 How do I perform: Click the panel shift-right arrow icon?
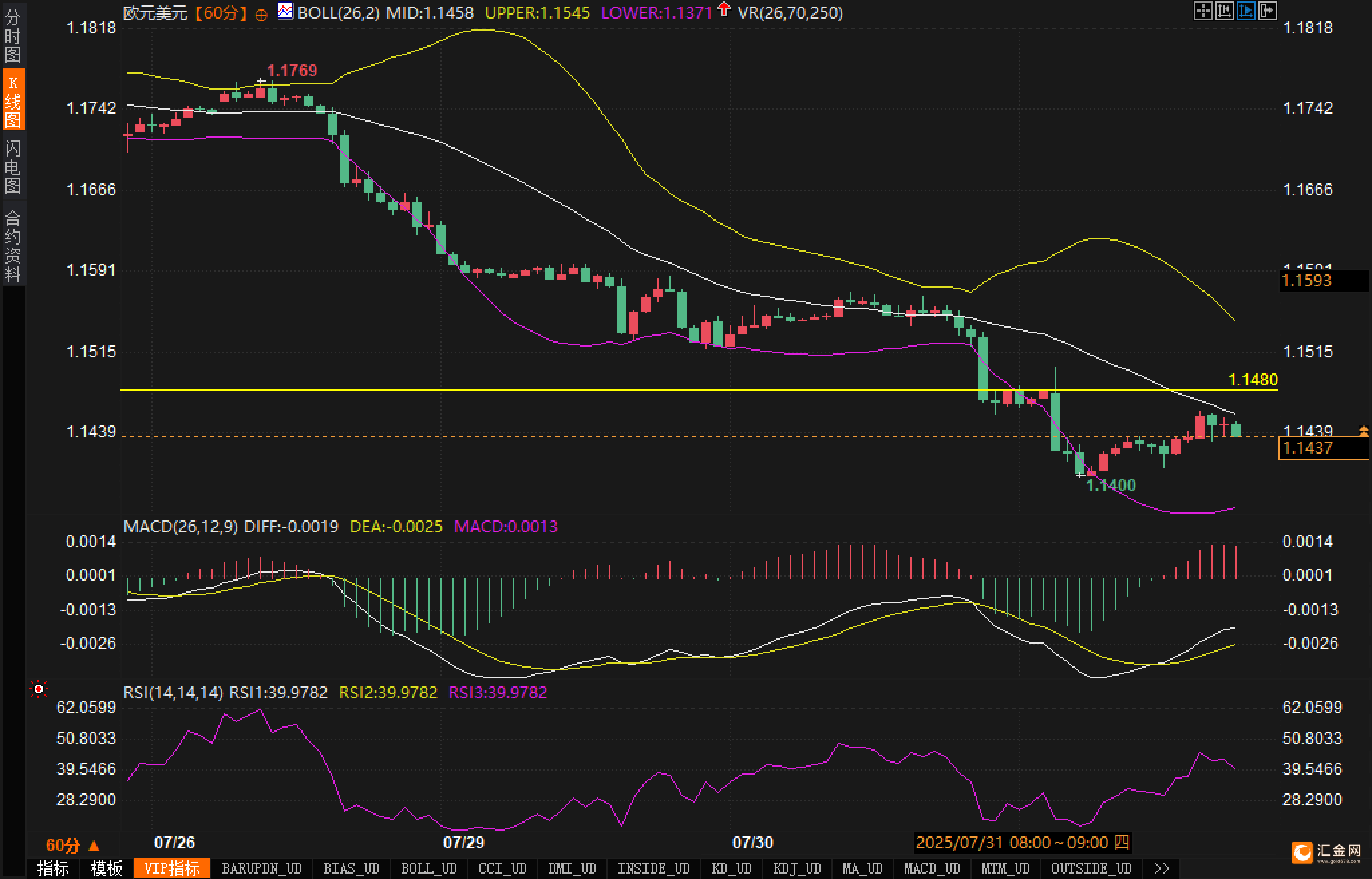click(1267, 11)
